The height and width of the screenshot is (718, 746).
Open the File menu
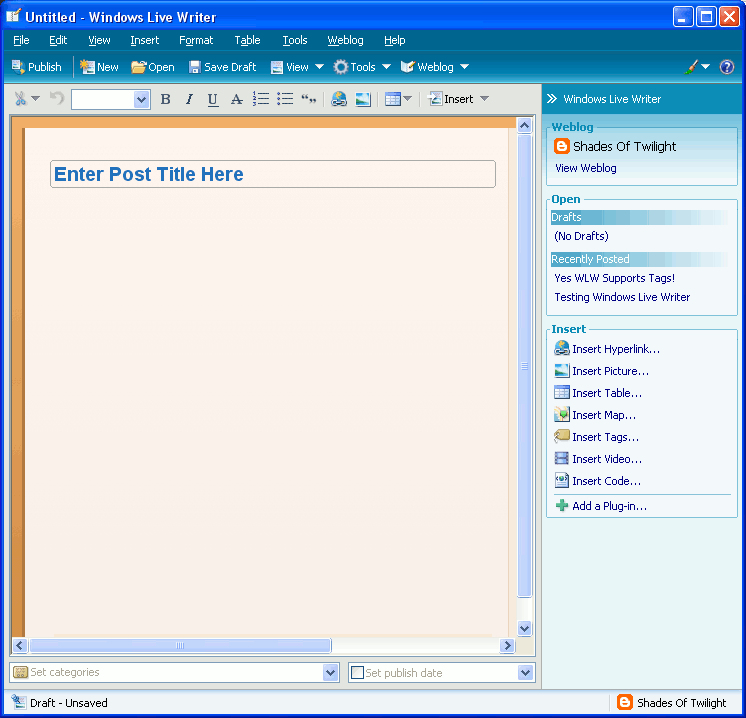[21, 40]
